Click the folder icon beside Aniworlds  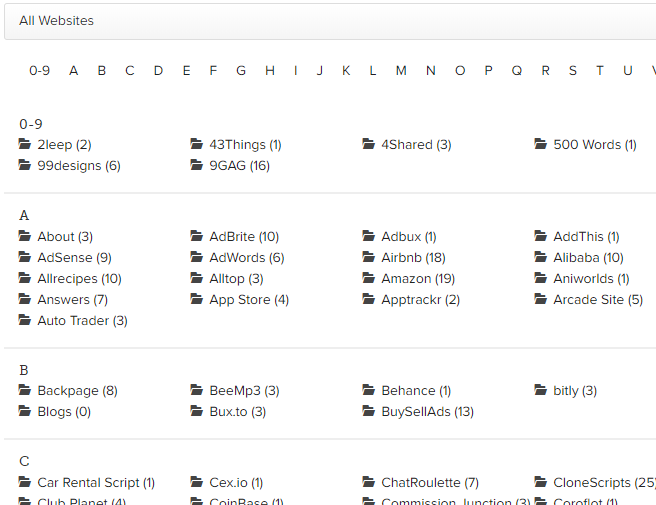coord(541,278)
